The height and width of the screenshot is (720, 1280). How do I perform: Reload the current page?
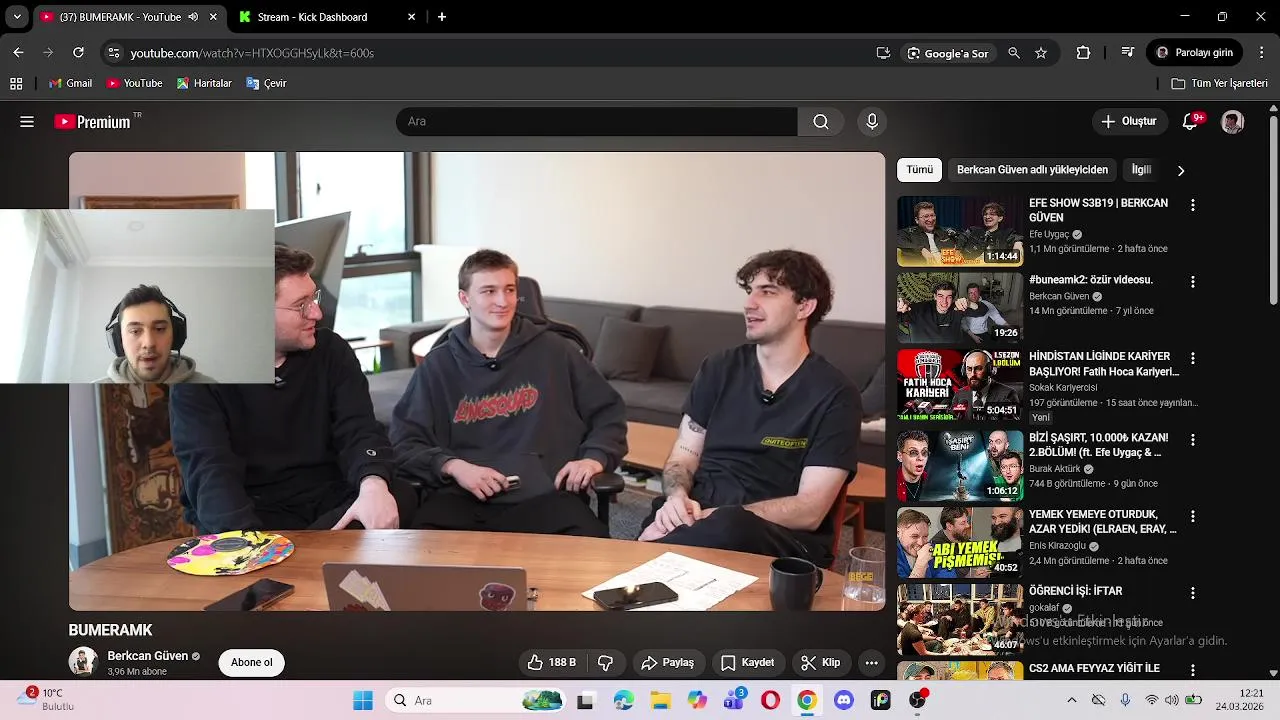78,52
